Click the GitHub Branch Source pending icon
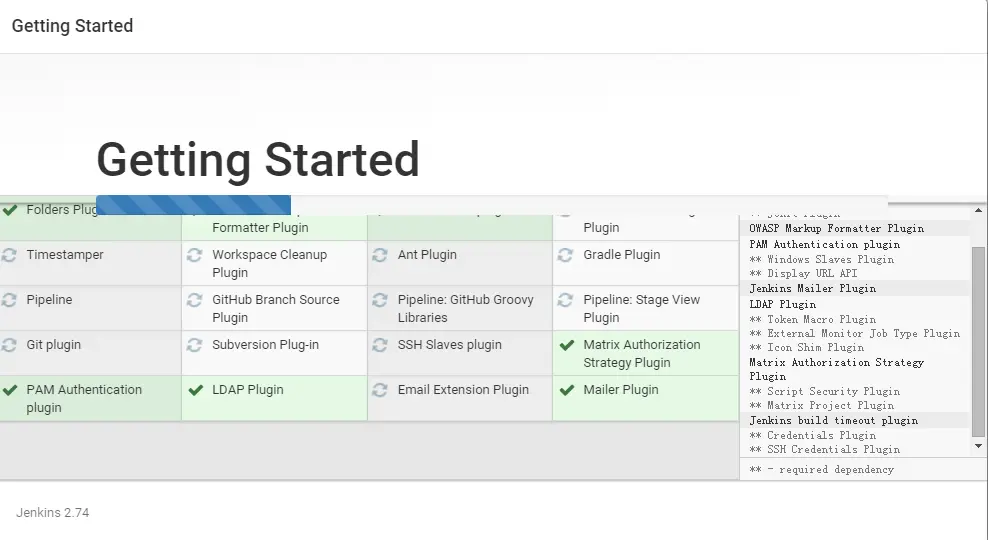This screenshot has width=988, height=540. tap(194, 300)
